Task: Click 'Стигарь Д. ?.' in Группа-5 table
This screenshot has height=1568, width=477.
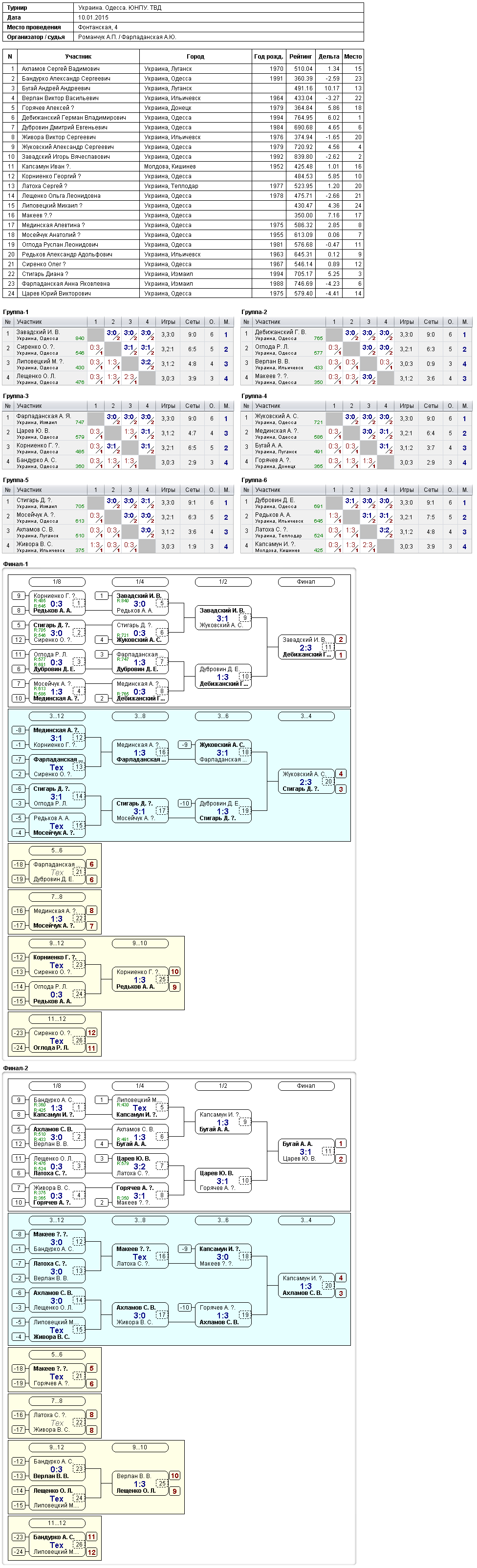Action: tap(34, 500)
